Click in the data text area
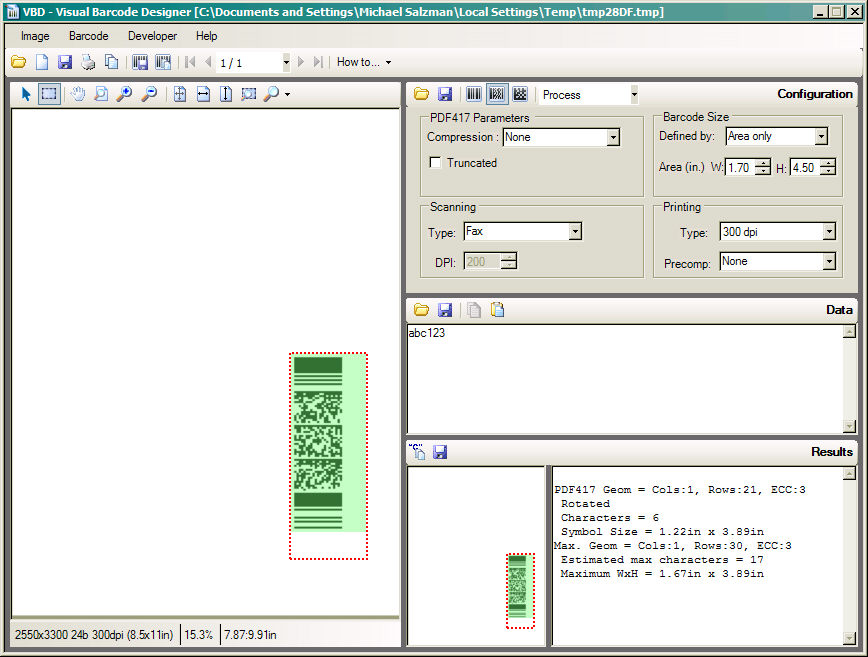Viewport: 868px width, 657px height. [x=625, y=379]
